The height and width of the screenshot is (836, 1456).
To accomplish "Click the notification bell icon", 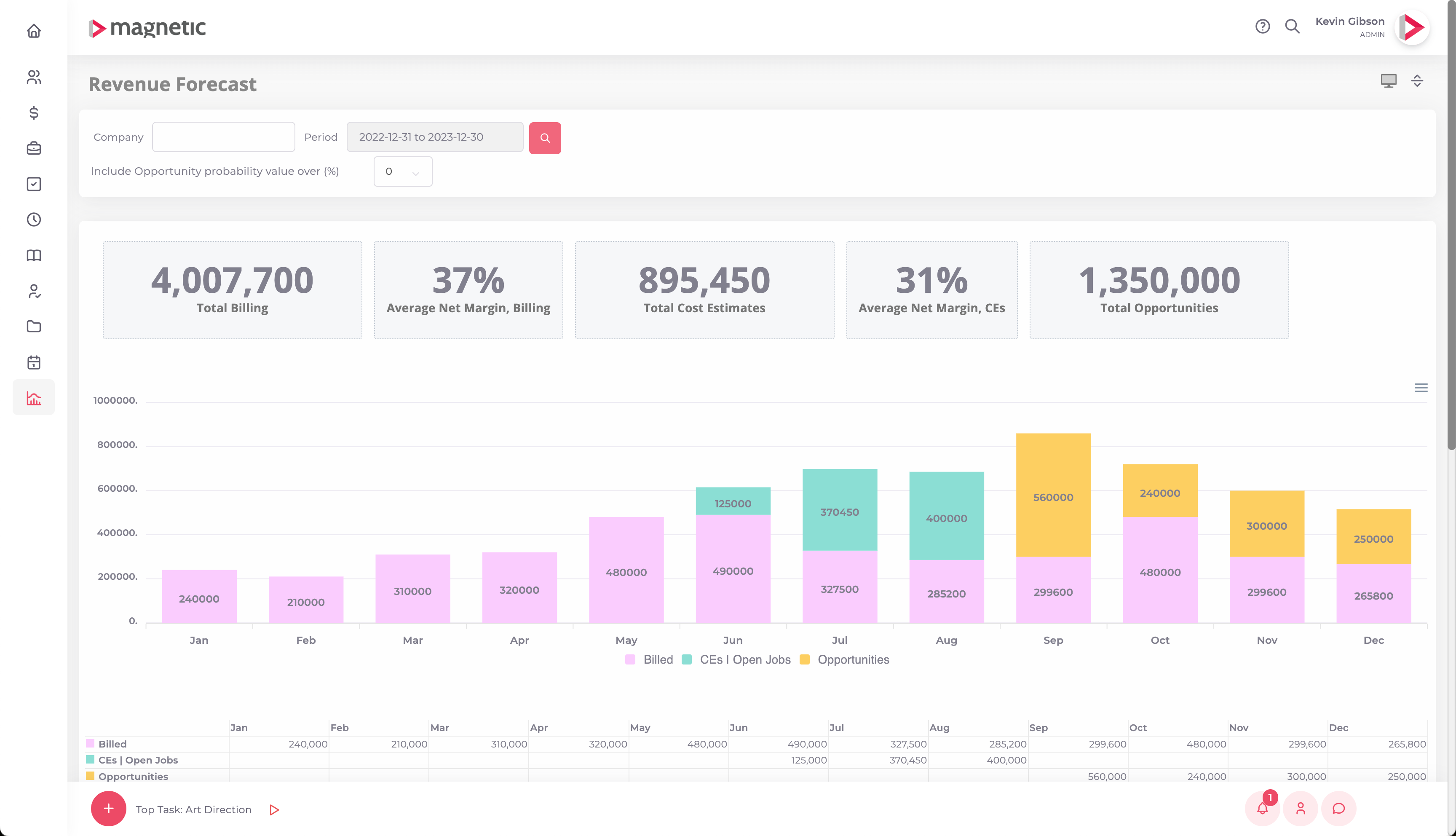I will 1262,809.
